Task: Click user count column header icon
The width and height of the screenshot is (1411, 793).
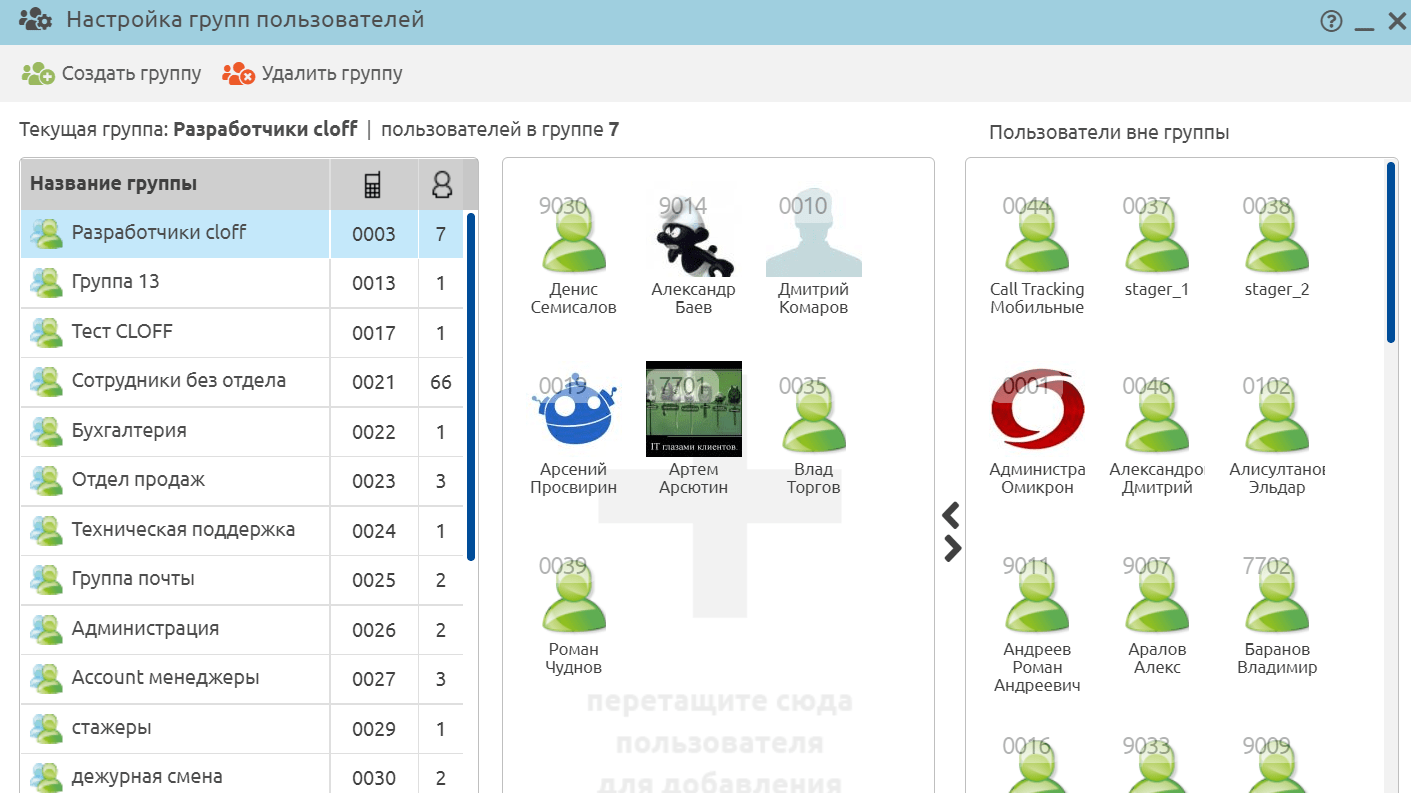Action: tap(441, 185)
